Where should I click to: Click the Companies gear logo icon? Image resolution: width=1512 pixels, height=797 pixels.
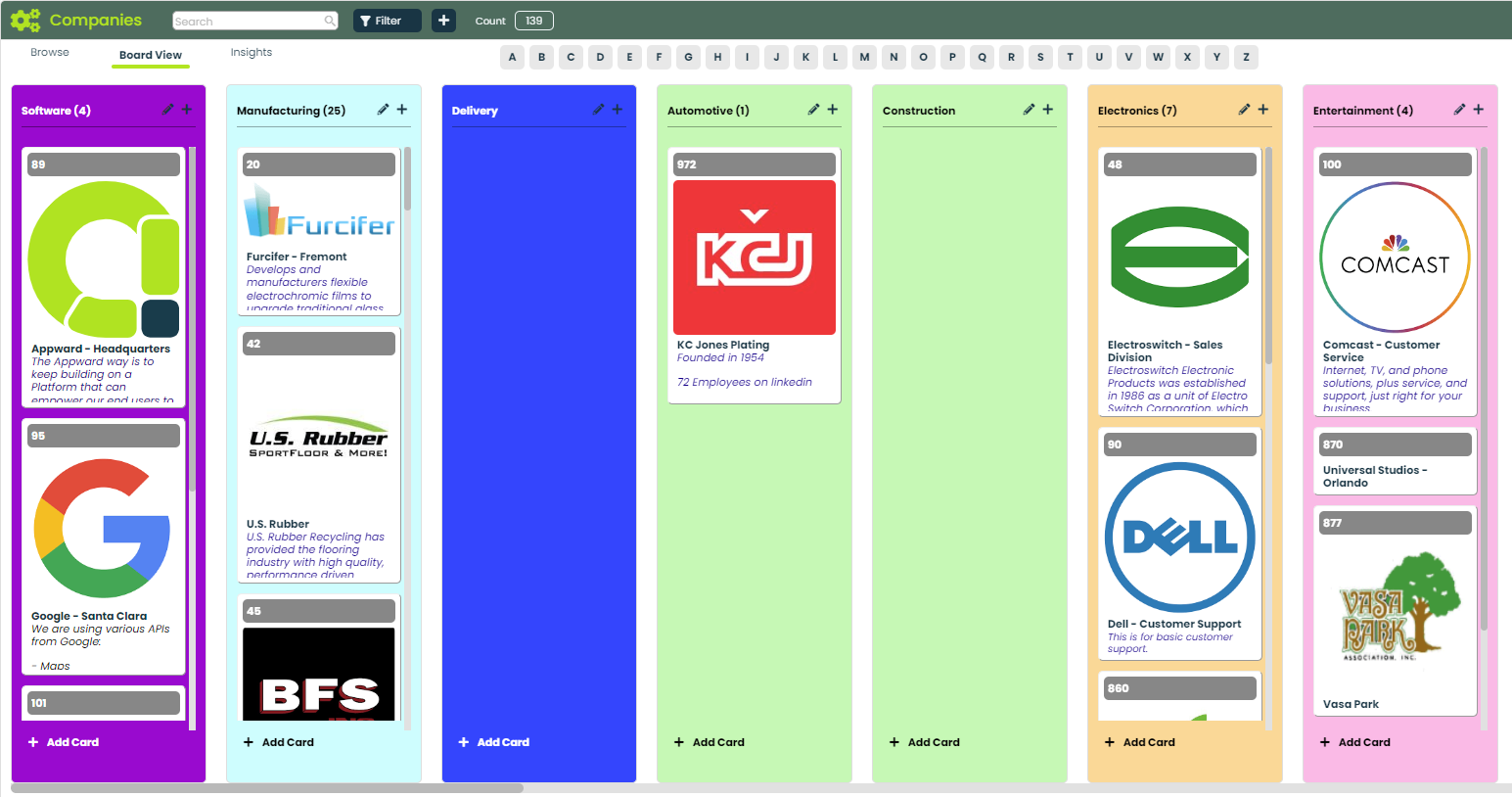25,20
